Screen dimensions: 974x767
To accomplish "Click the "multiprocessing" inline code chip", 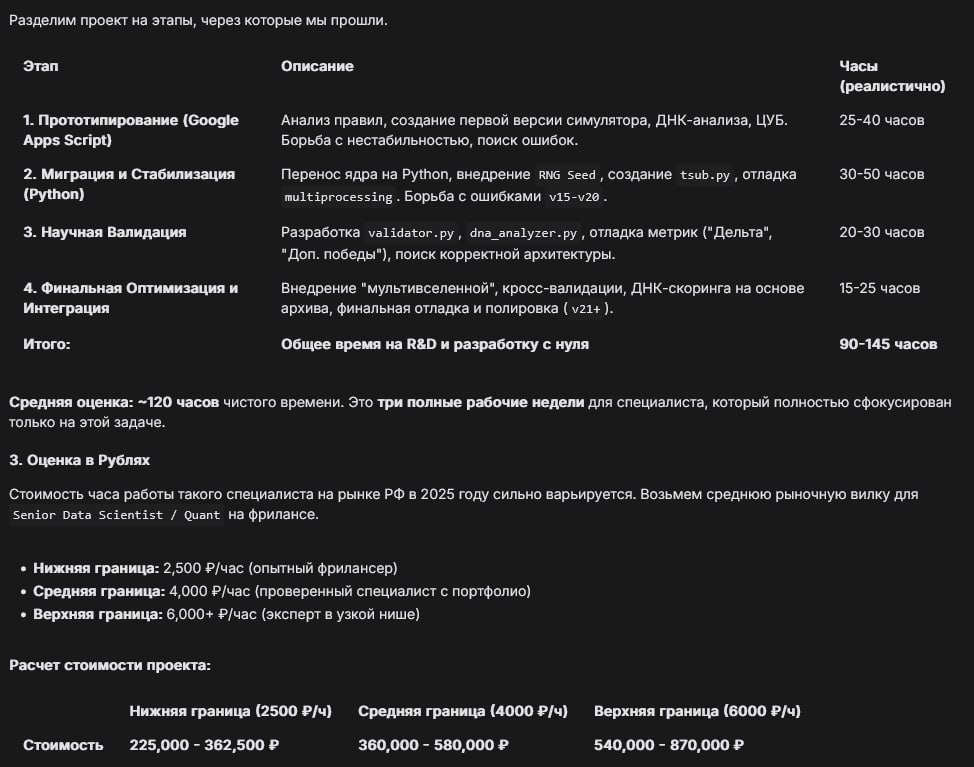I will click(x=335, y=198).
